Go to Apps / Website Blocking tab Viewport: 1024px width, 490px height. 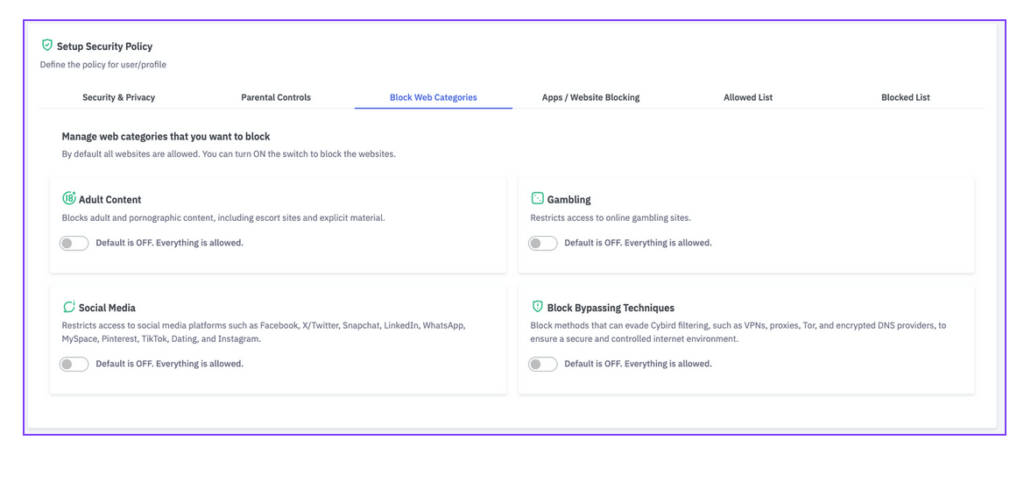click(x=590, y=98)
